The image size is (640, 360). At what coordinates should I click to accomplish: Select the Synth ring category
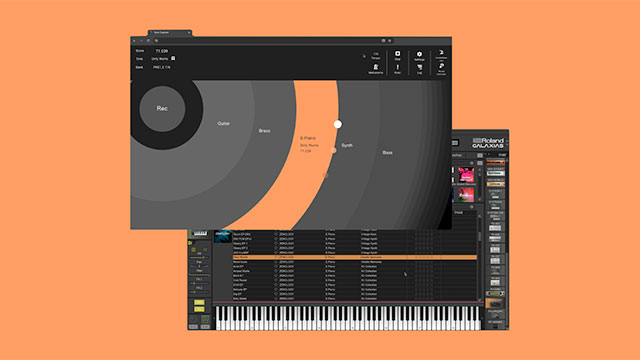point(347,145)
